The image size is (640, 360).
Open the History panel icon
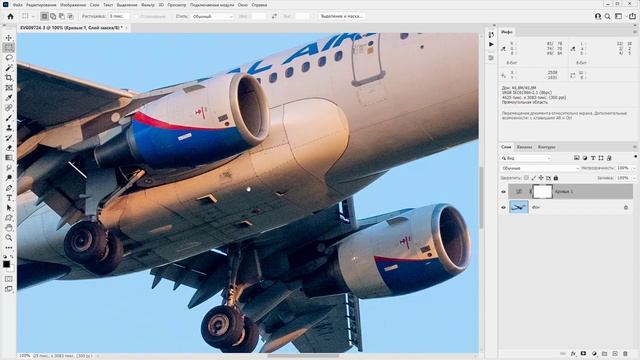[491, 34]
